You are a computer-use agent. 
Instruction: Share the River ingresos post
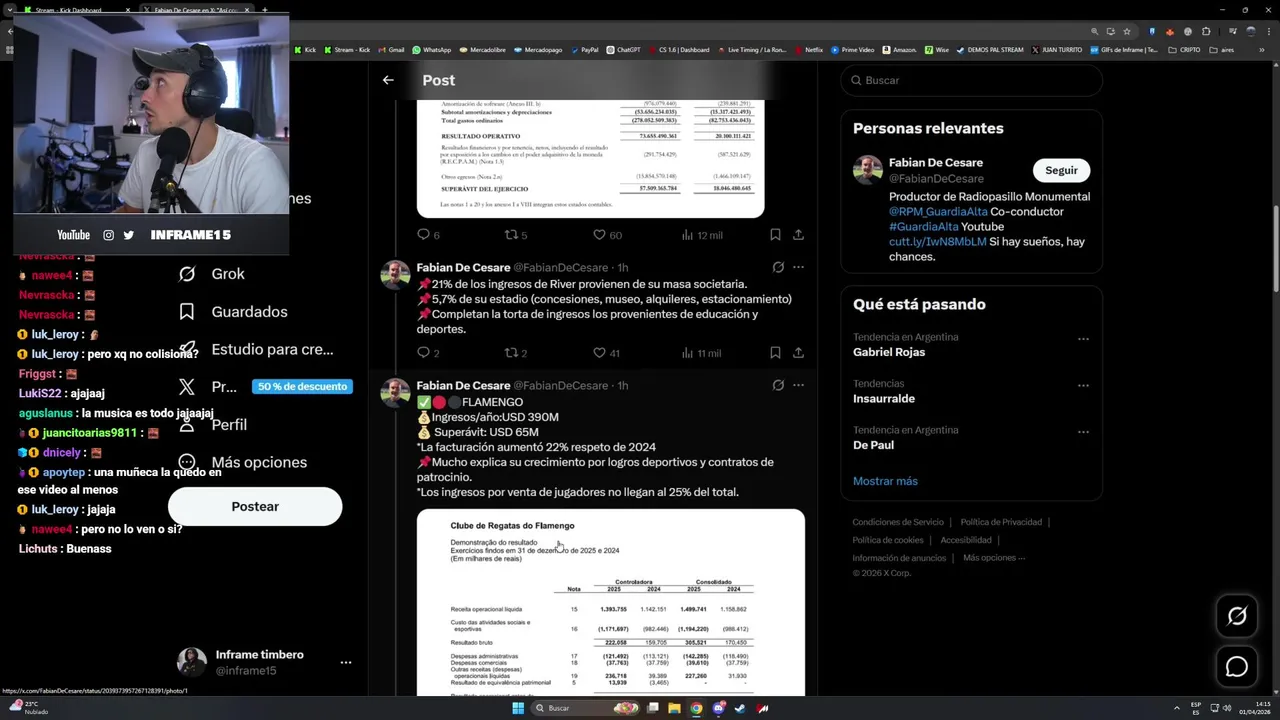click(798, 353)
